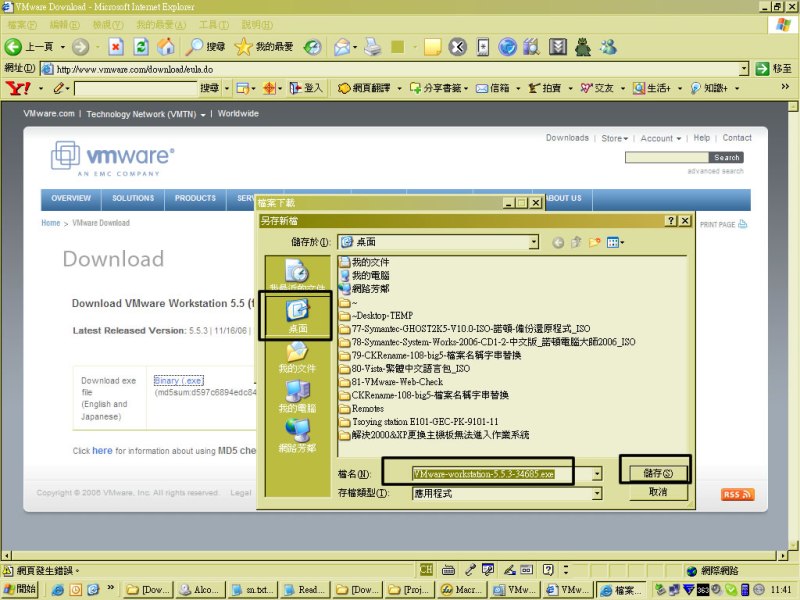Click the IE Back arrow button
The image size is (800, 600).
click(x=13, y=47)
